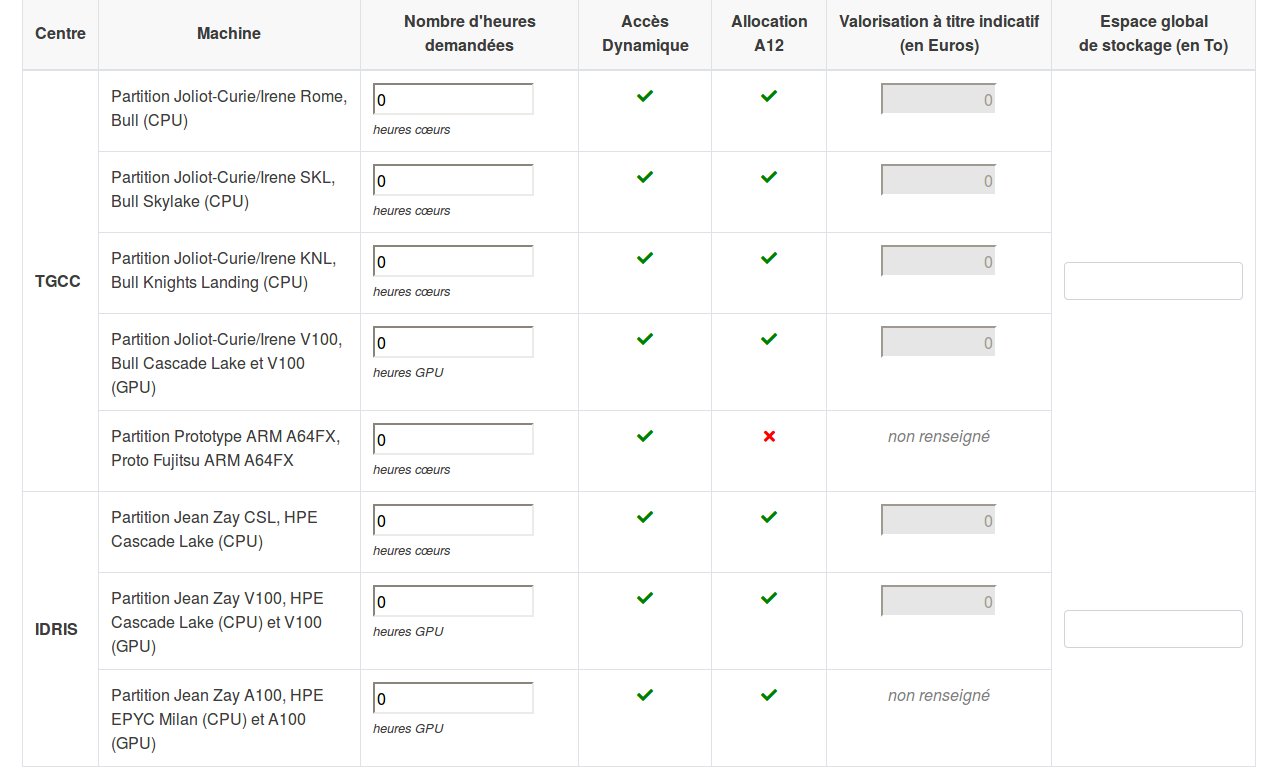Click the TGCC global storage space field

click(x=1153, y=281)
